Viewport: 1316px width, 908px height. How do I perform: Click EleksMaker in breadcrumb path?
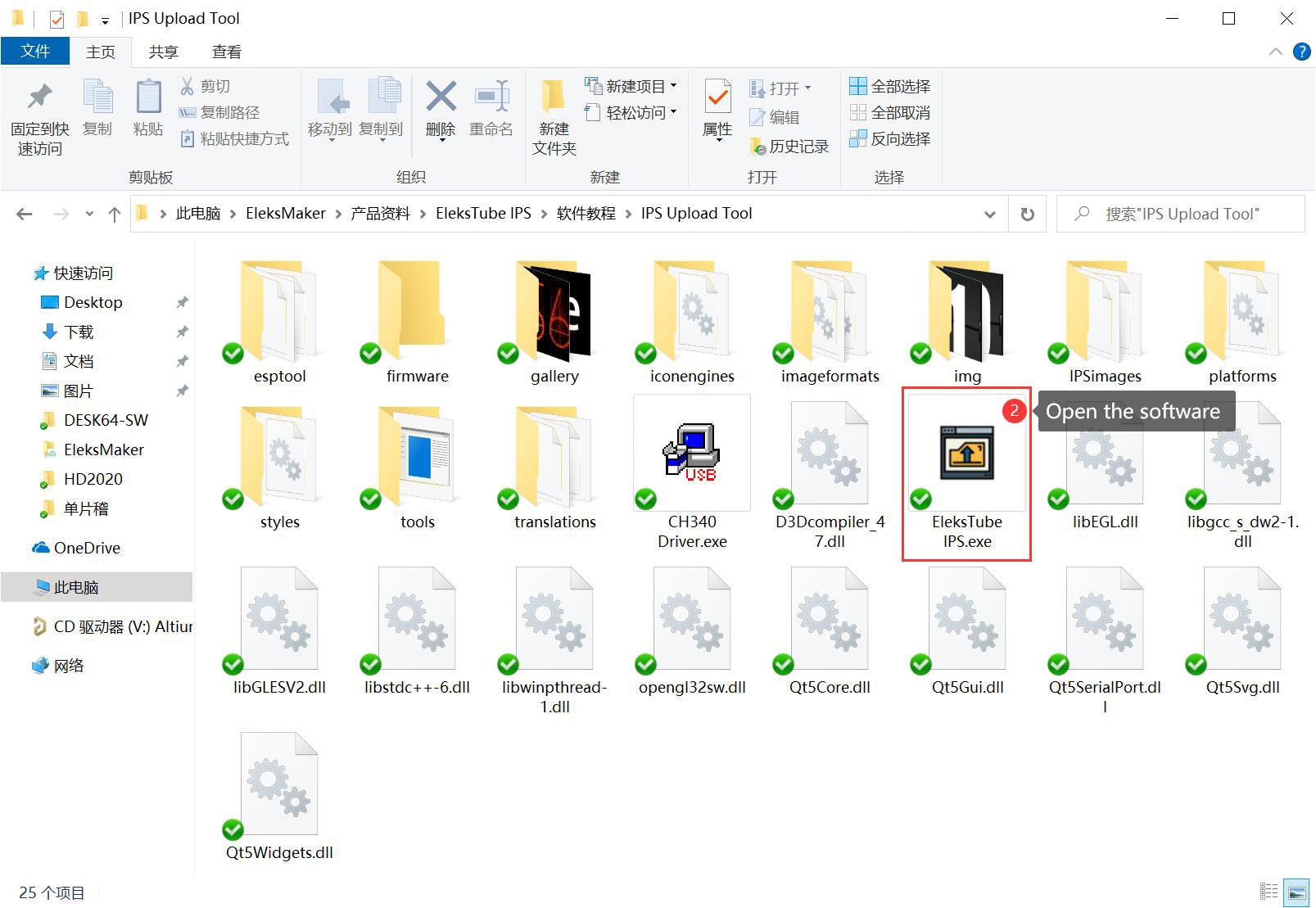coord(285,214)
